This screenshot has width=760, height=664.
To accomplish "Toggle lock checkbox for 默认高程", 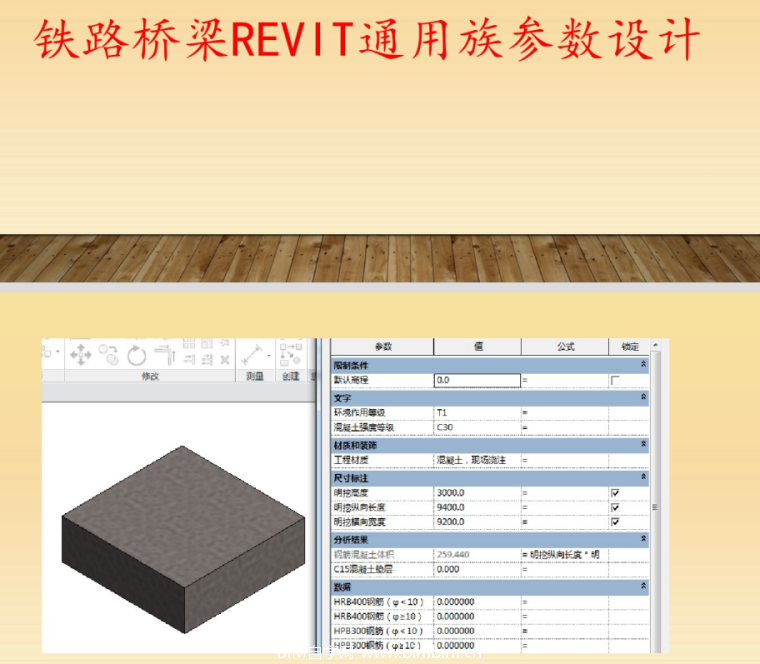I will tap(615, 380).
